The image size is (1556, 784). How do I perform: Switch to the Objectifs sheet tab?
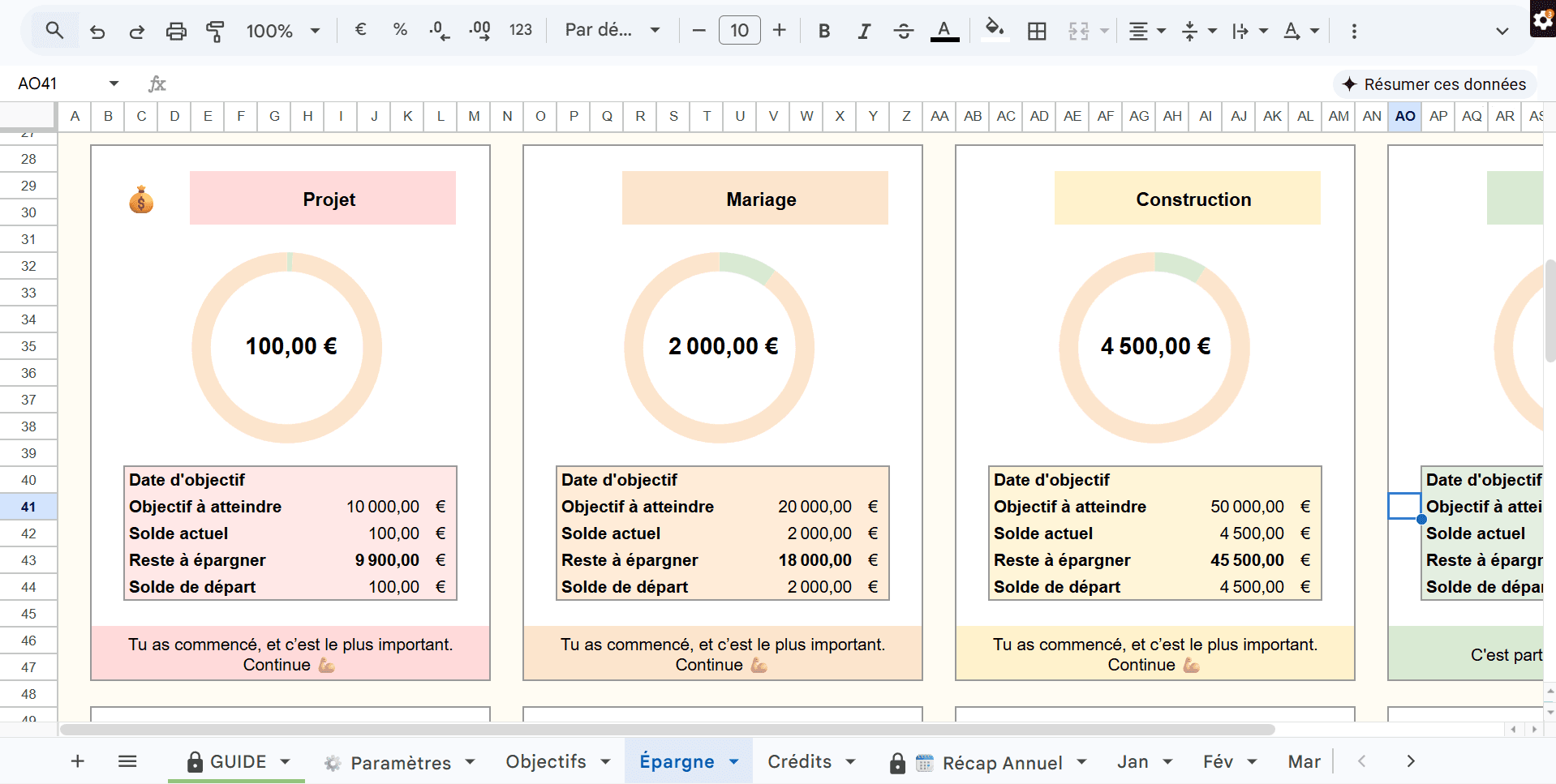coord(546,762)
